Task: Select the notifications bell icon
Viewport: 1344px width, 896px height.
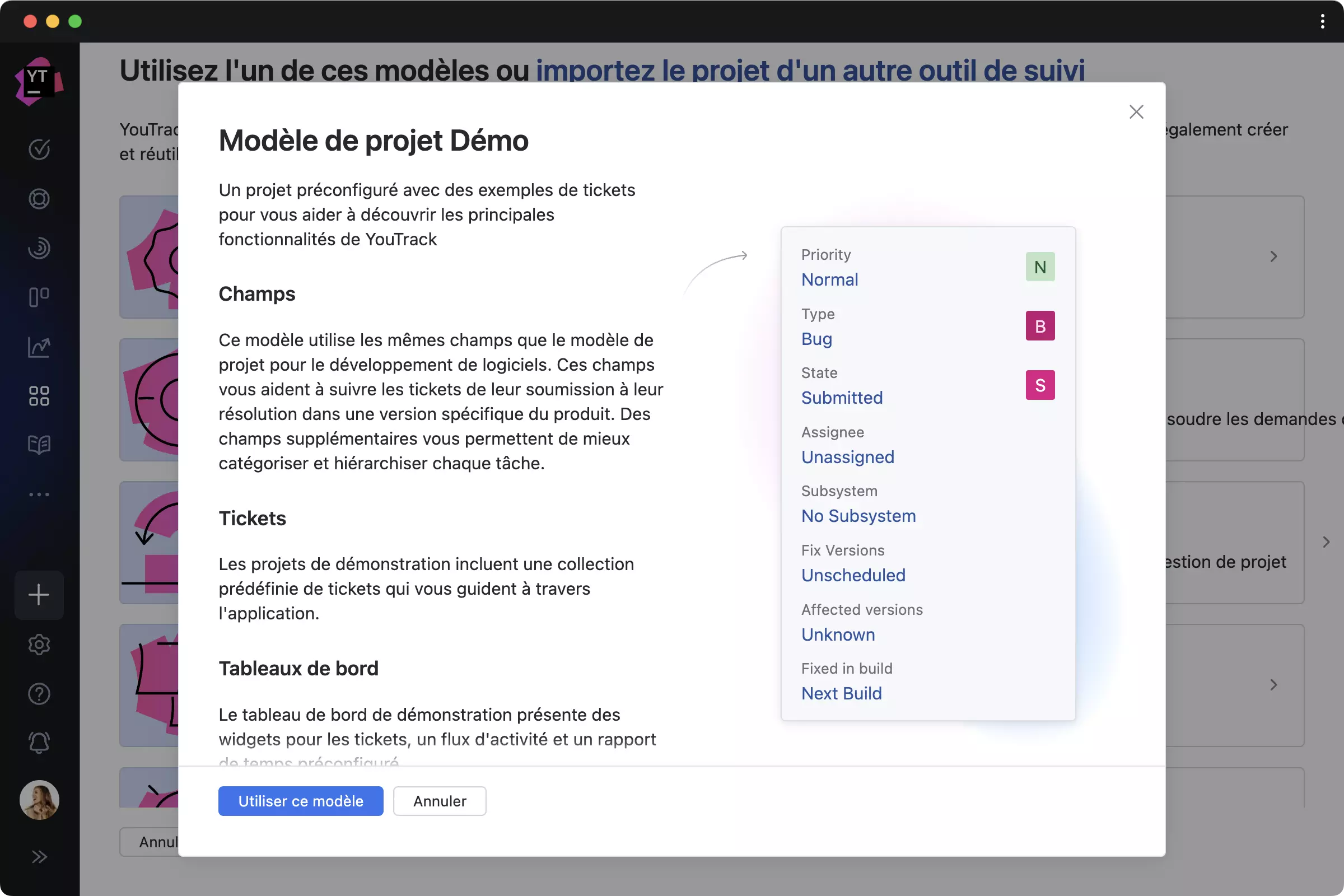Action: coord(40,742)
